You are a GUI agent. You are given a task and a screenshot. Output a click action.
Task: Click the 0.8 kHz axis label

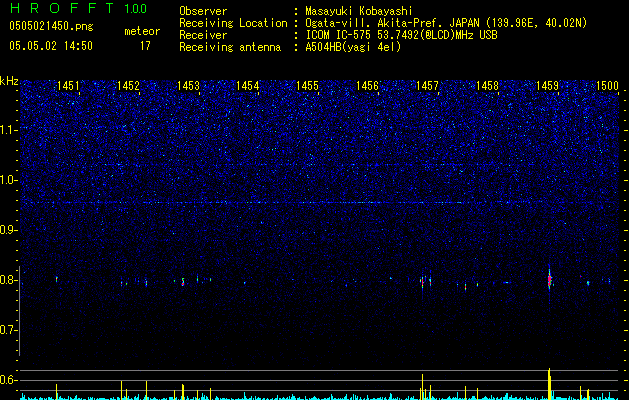8,280
